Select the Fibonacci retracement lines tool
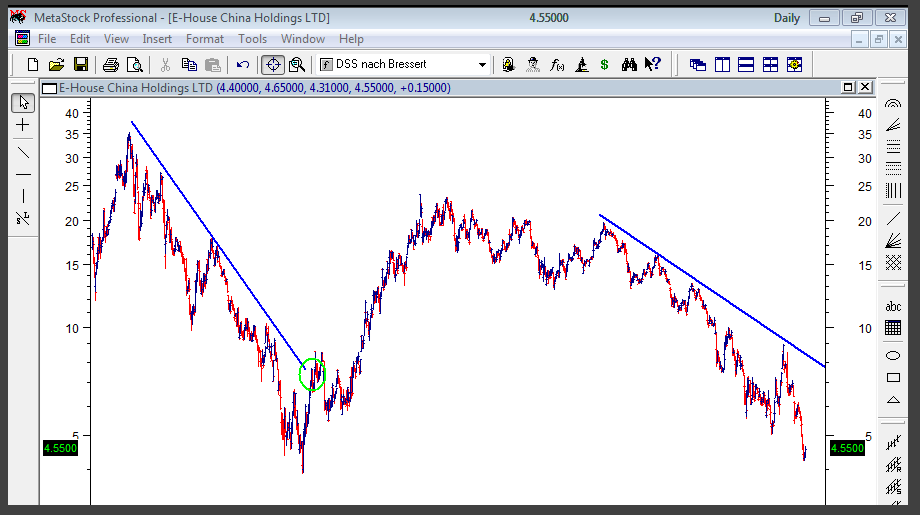This screenshot has width=920, height=515. point(893,147)
